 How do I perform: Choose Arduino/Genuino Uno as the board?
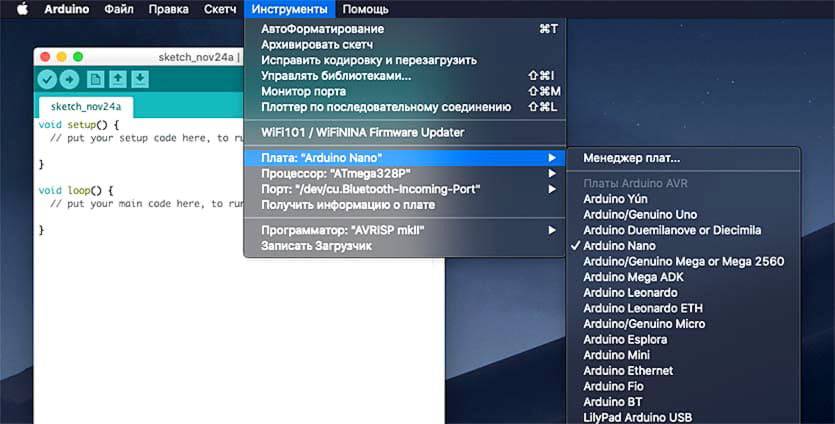point(640,214)
